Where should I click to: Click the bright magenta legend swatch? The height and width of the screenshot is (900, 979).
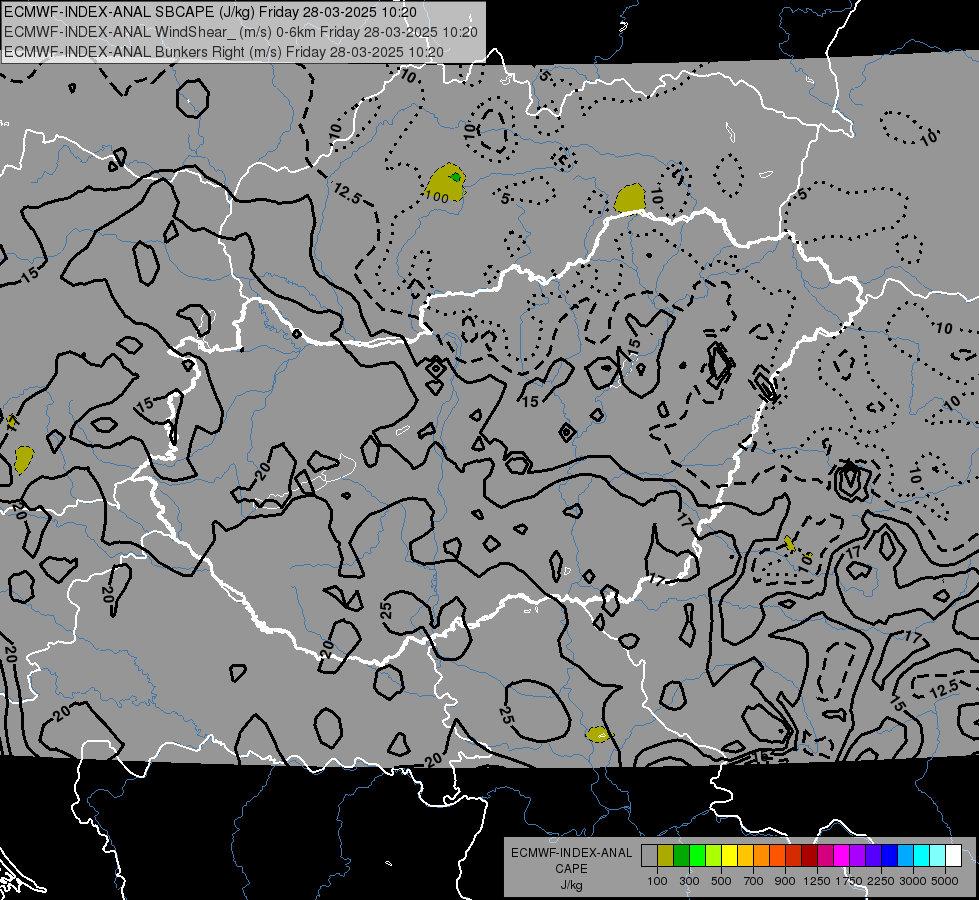click(x=842, y=856)
